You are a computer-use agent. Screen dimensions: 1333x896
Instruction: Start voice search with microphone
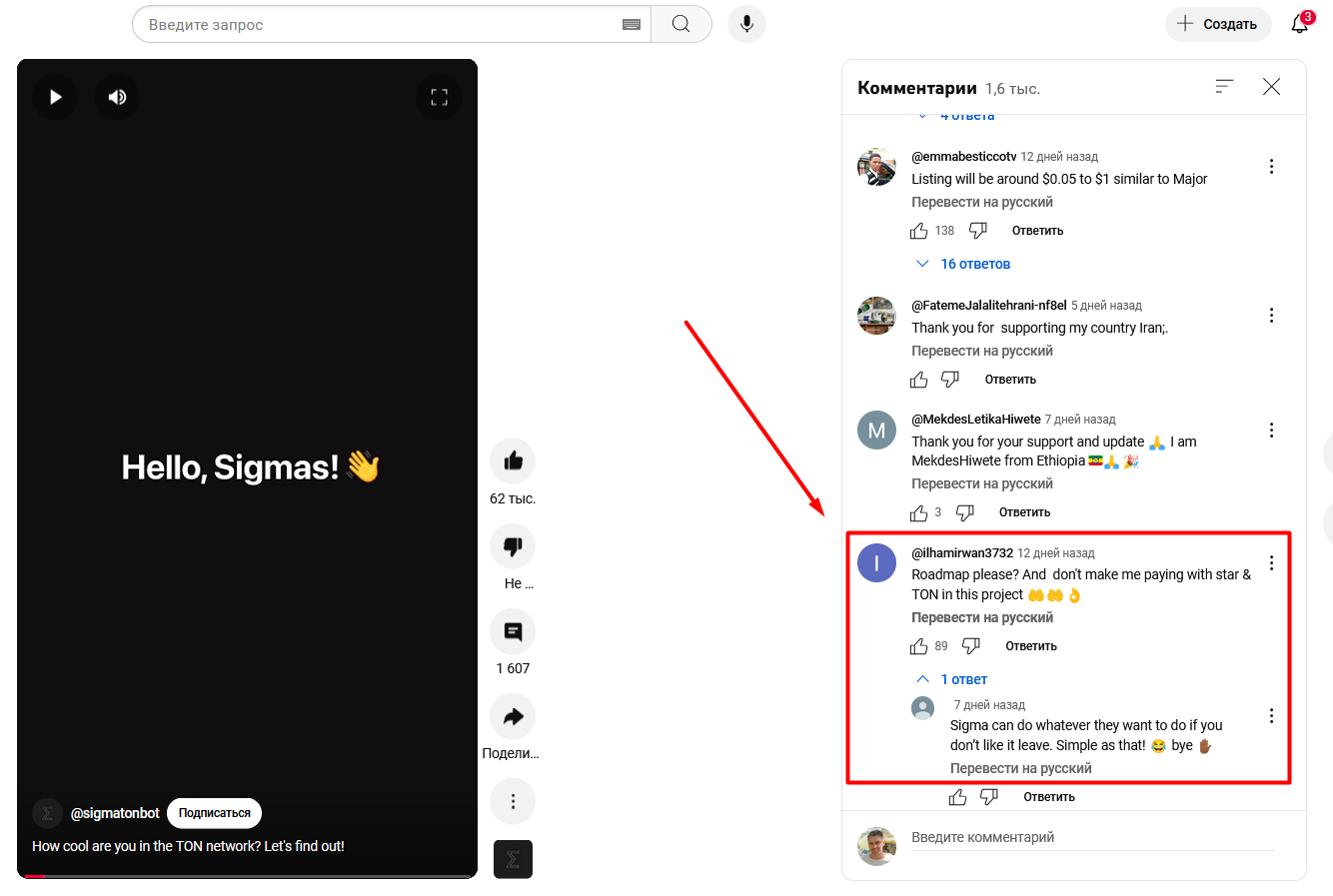(746, 24)
